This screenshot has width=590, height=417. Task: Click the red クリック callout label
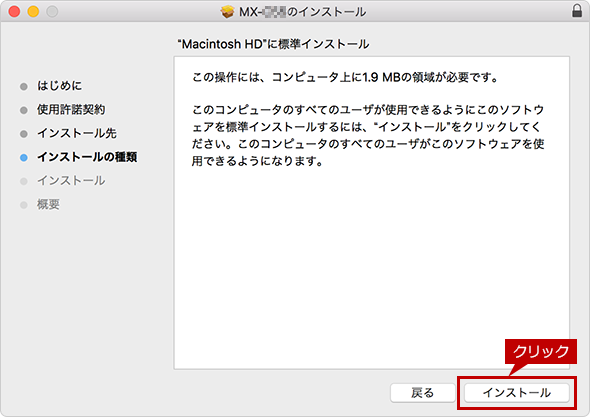tap(541, 352)
